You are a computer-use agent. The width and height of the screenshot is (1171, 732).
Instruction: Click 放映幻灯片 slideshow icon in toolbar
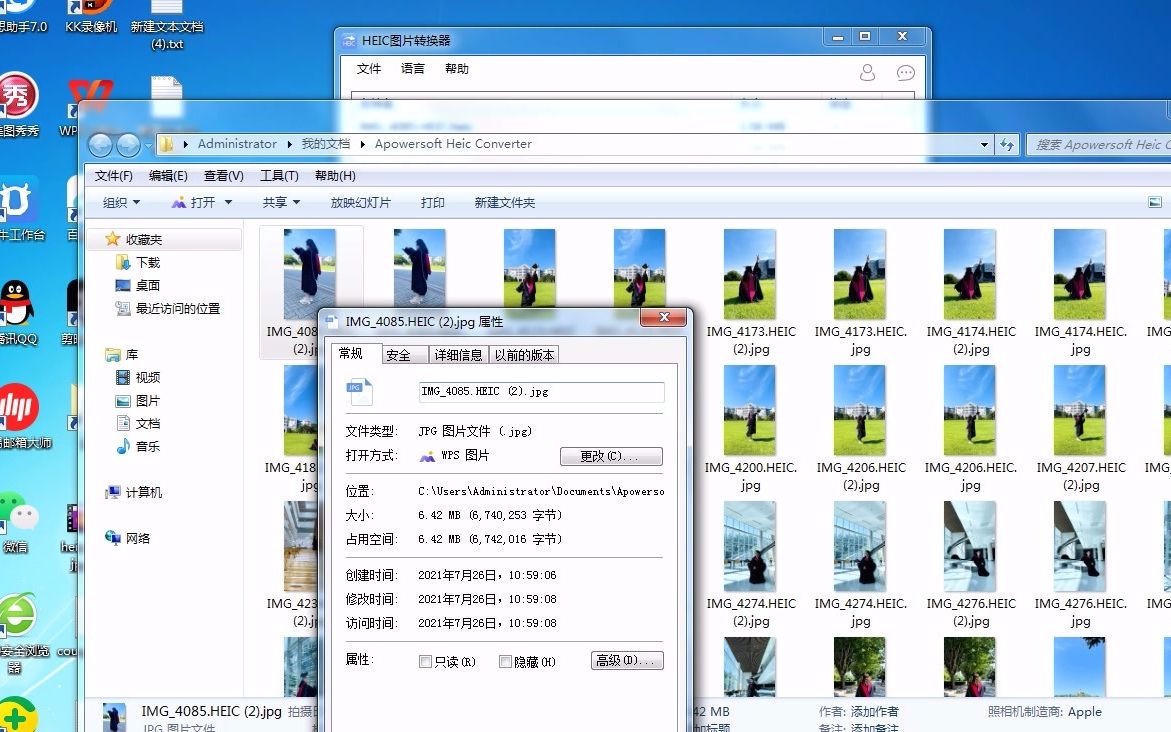[x=360, y=201]
